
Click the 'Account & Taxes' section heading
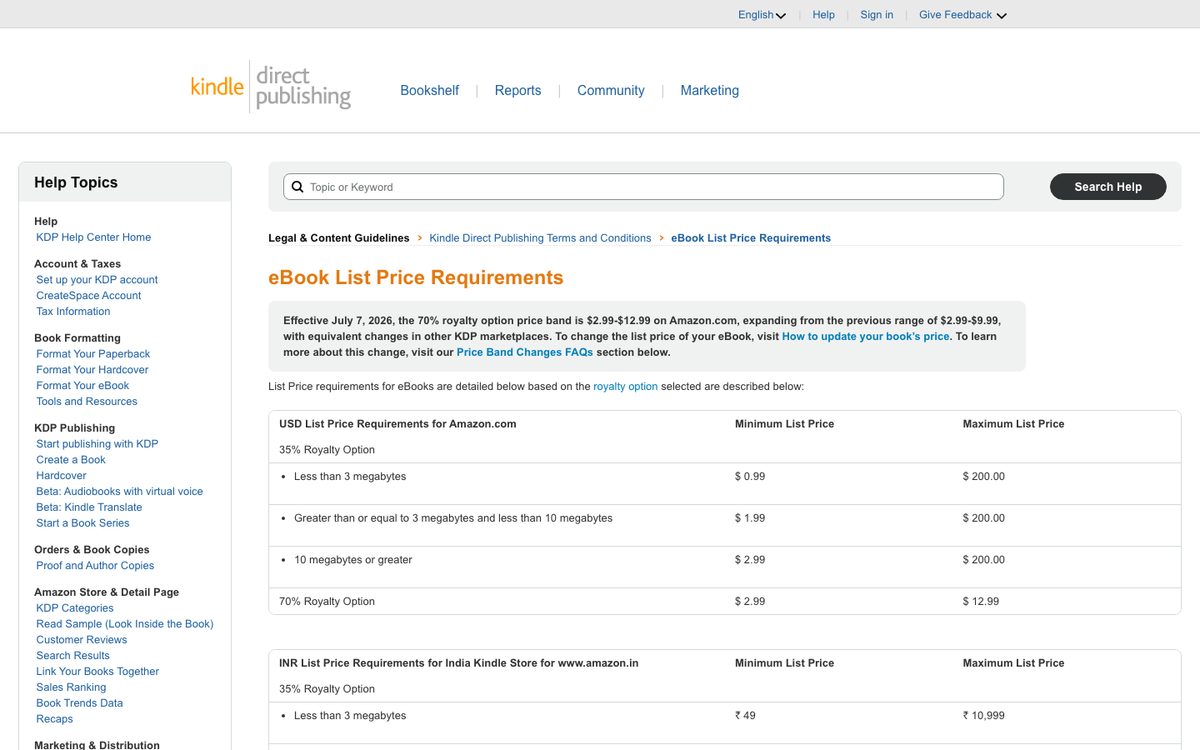pyautogui.click(x=78, y=264)
